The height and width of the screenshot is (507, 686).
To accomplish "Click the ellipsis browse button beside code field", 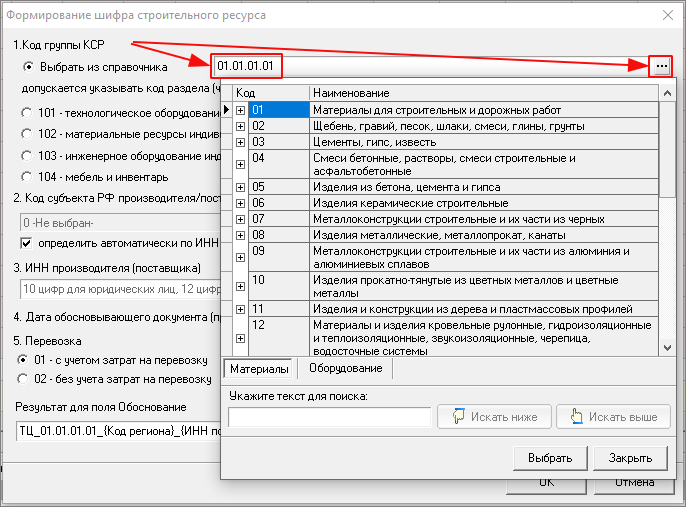I will point(660,66).
